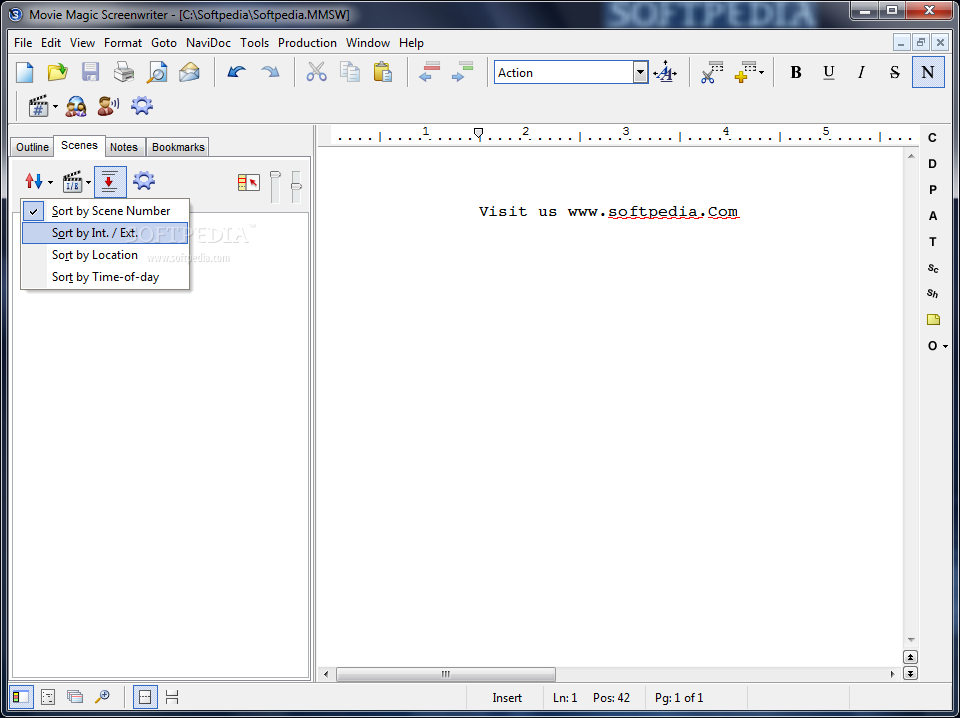Click the speaking character voice icon
This screenshot has width=960, height=718.
point(108,107)
